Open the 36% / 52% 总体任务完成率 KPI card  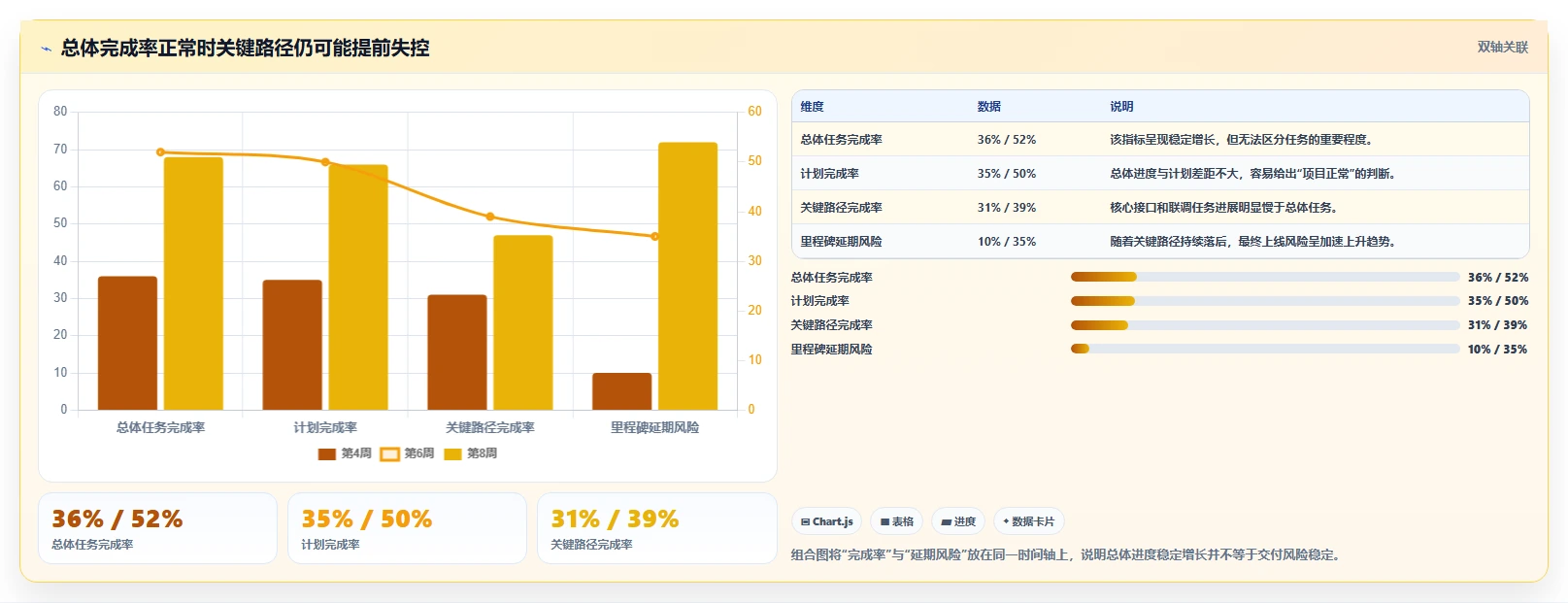click(x=157, y=528)
